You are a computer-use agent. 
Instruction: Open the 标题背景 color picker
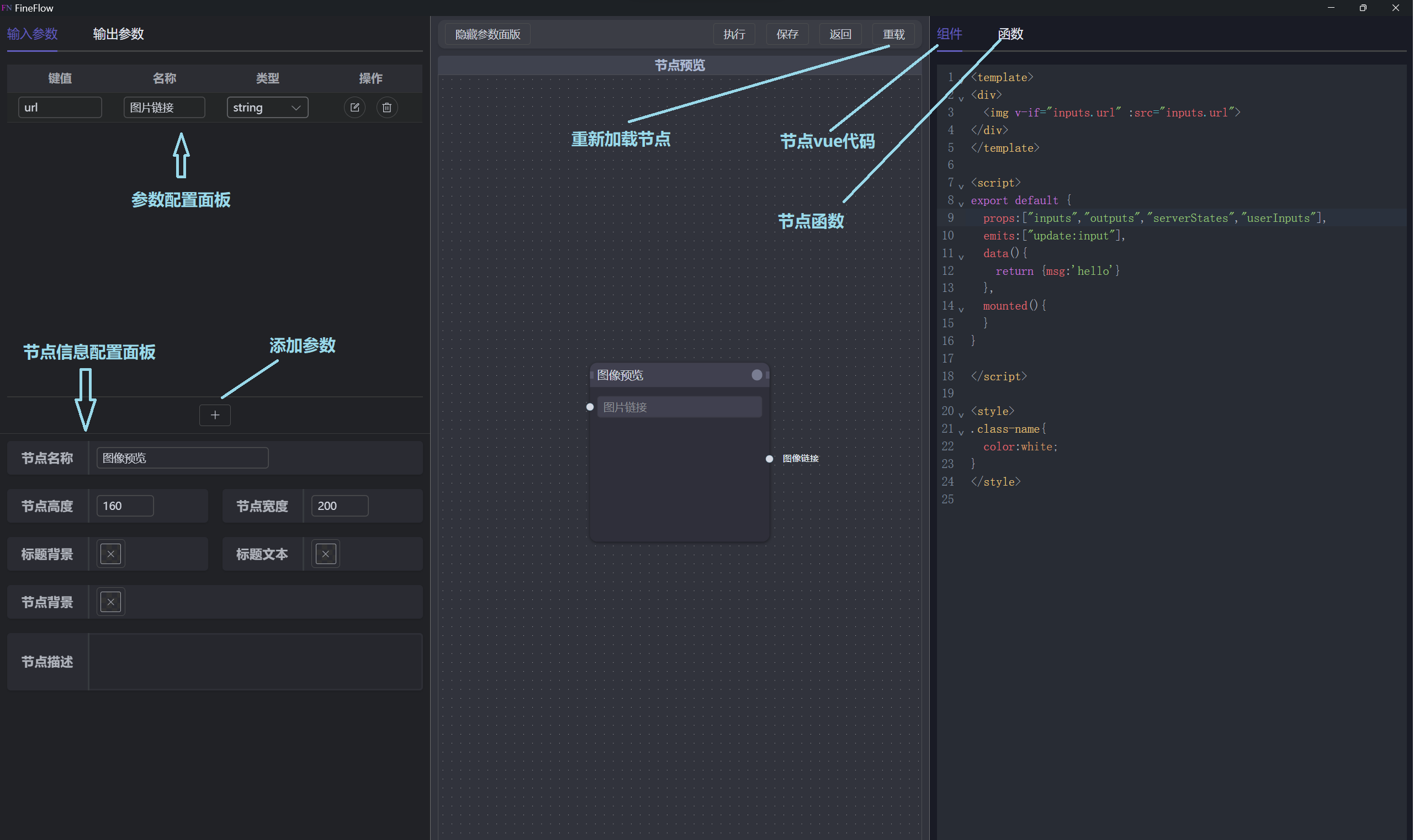coord(111,554)
